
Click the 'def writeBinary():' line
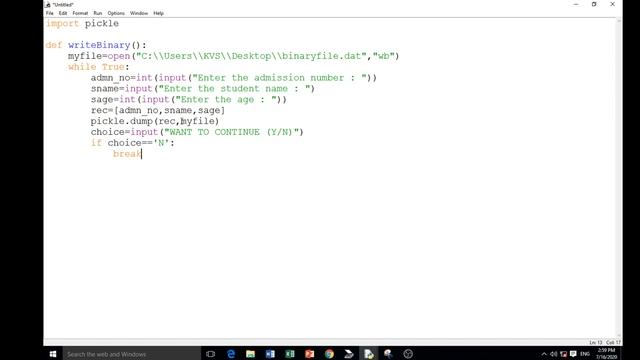(96, 45)
